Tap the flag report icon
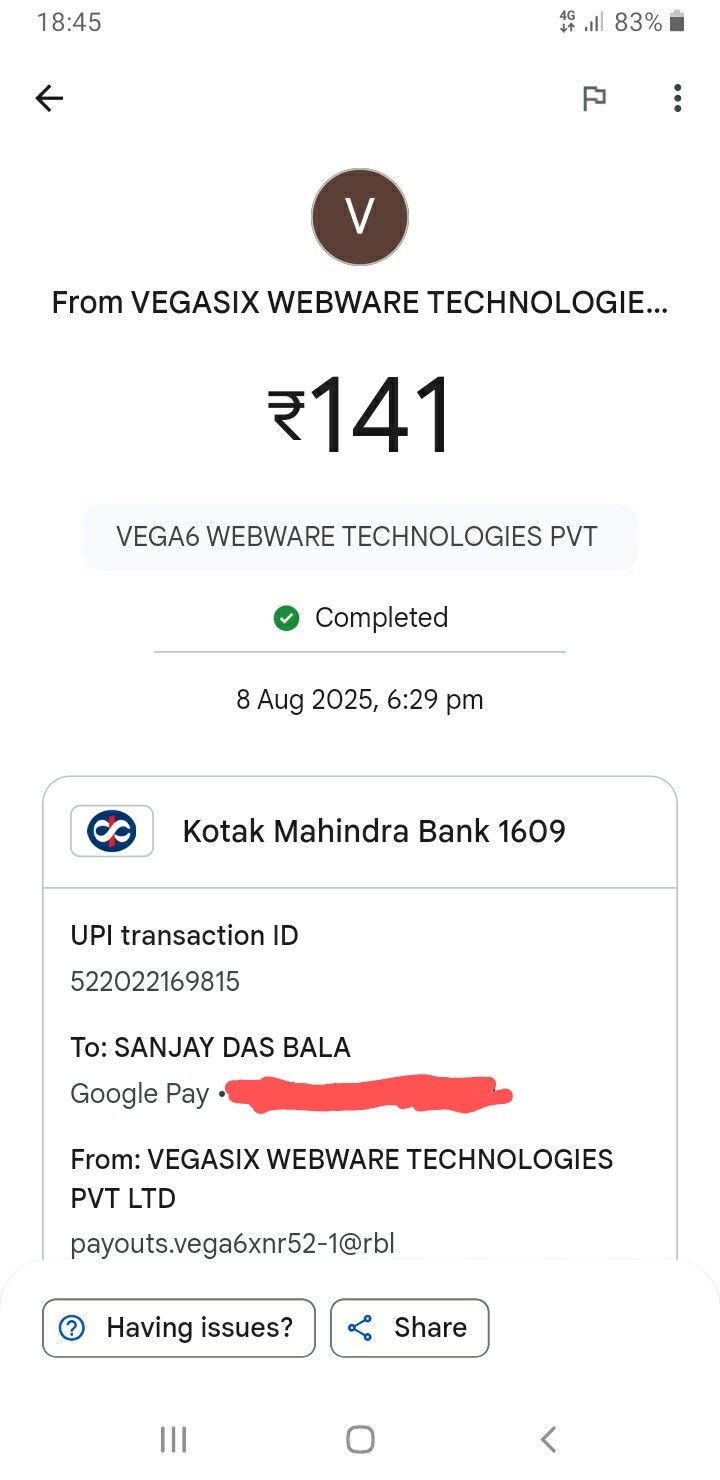The width and height of the screenshot is (720, 1480). point(595,98)
